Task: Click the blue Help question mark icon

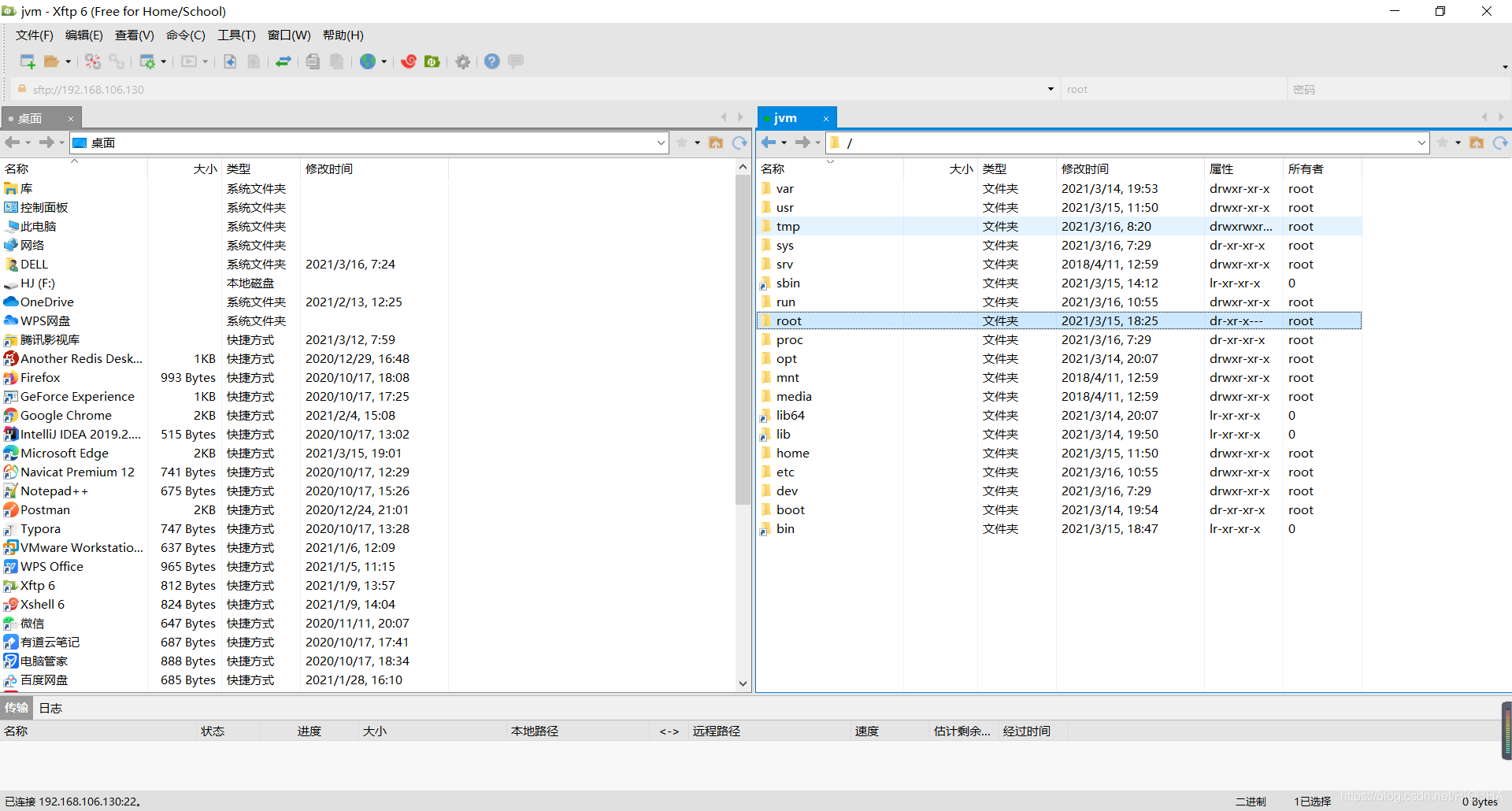Action: [492, 61]
